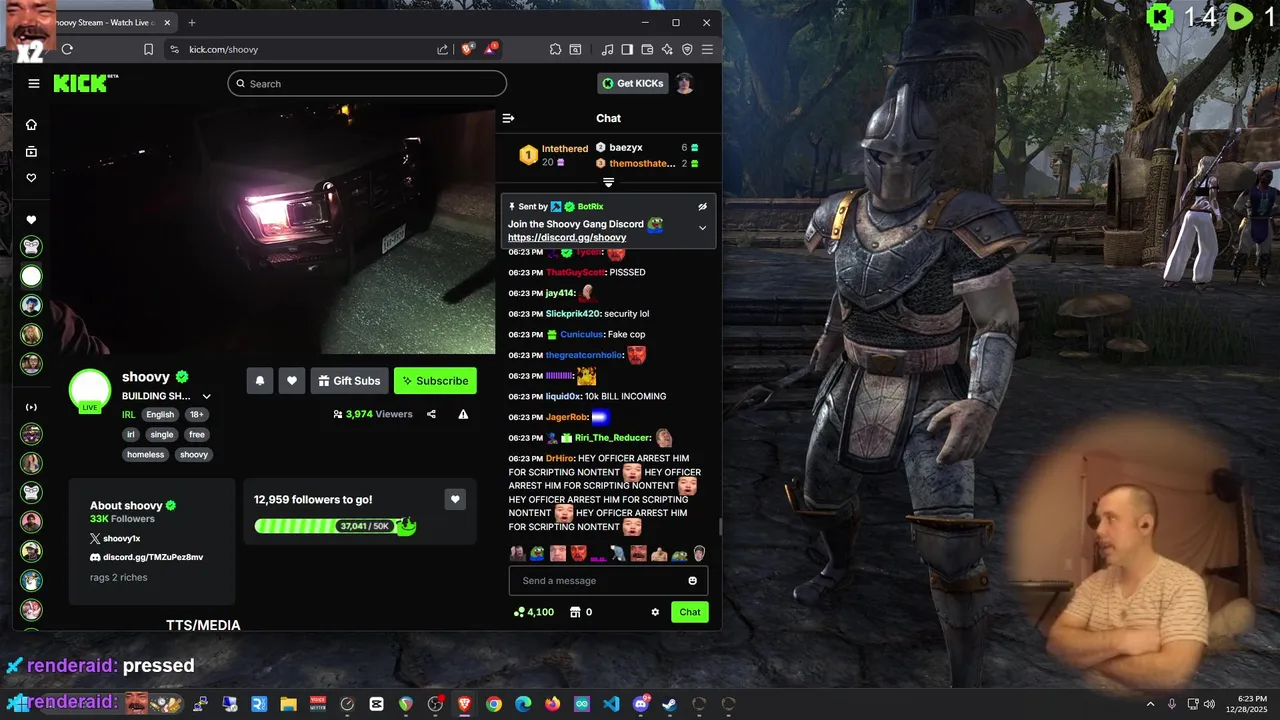This screenshot has height=720, width=1280.
Task: Click DrHiro's username in chat
Action: coord(559,458)
